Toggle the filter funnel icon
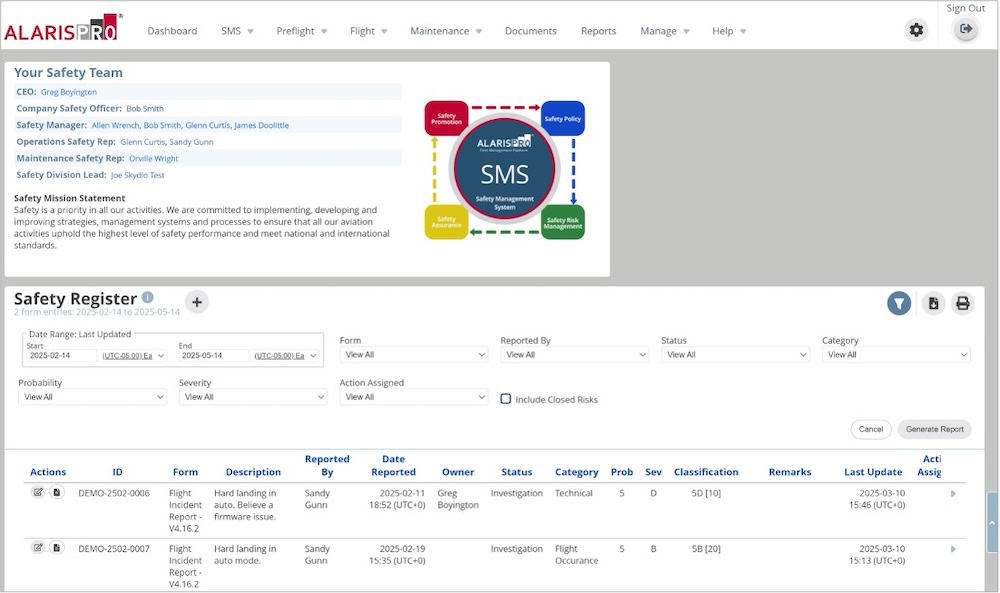The height and width of the screenshot is (593, 1000). click(x=899, y=303)
